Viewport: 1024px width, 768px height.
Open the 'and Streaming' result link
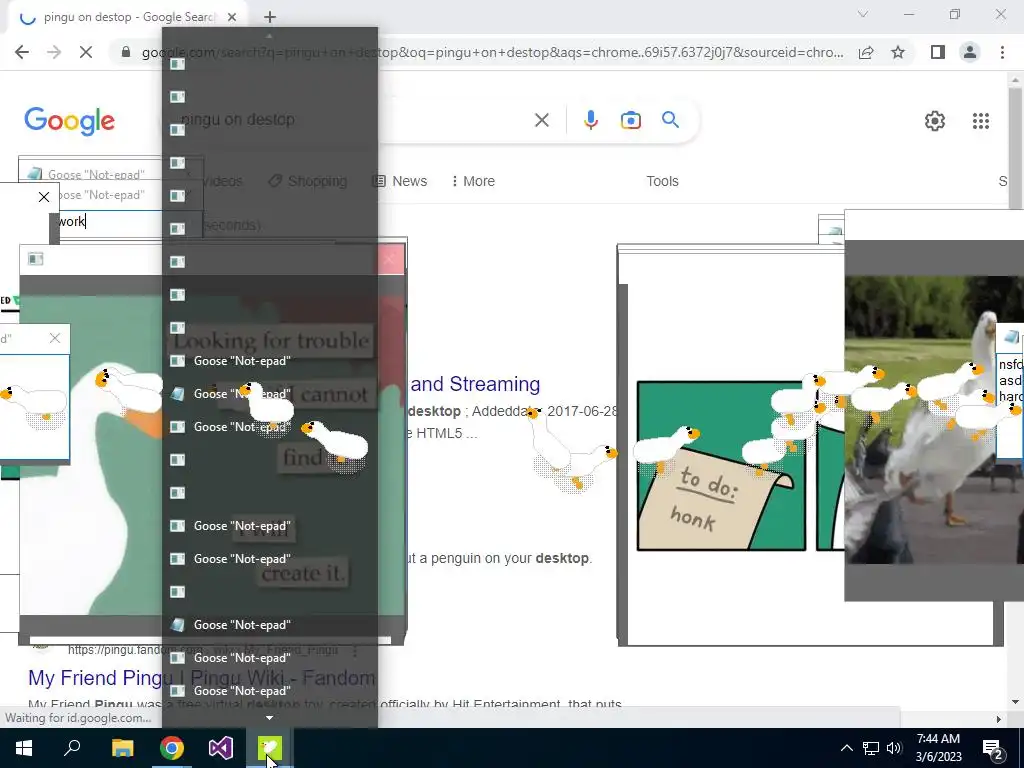tap(475, 384)
